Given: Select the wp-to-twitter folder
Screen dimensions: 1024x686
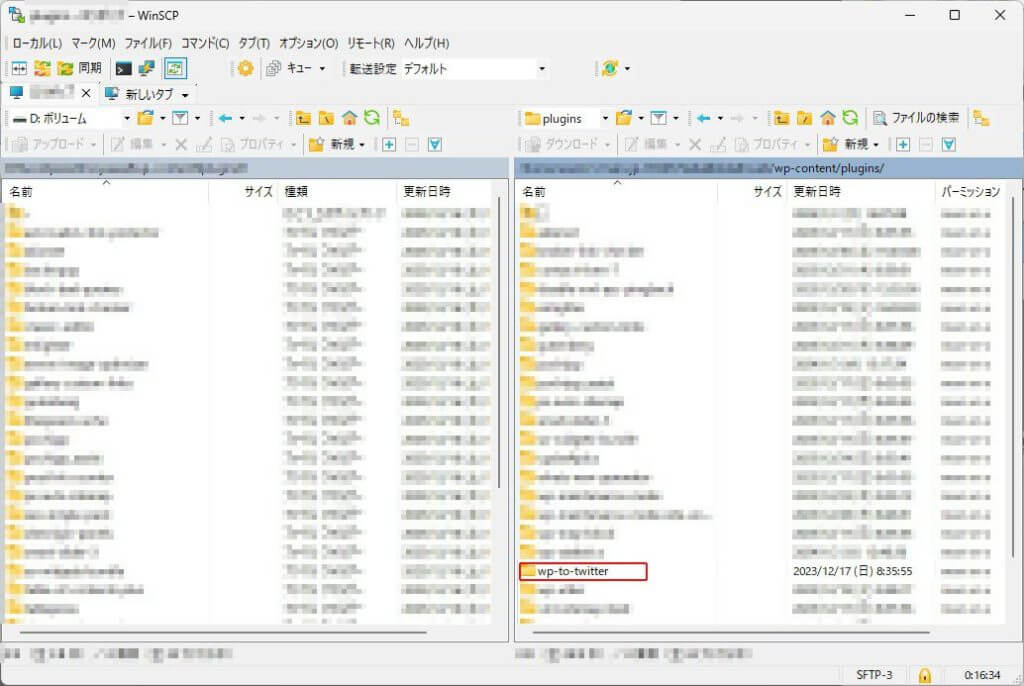Looking at the screenshot, I should [572, 571].
